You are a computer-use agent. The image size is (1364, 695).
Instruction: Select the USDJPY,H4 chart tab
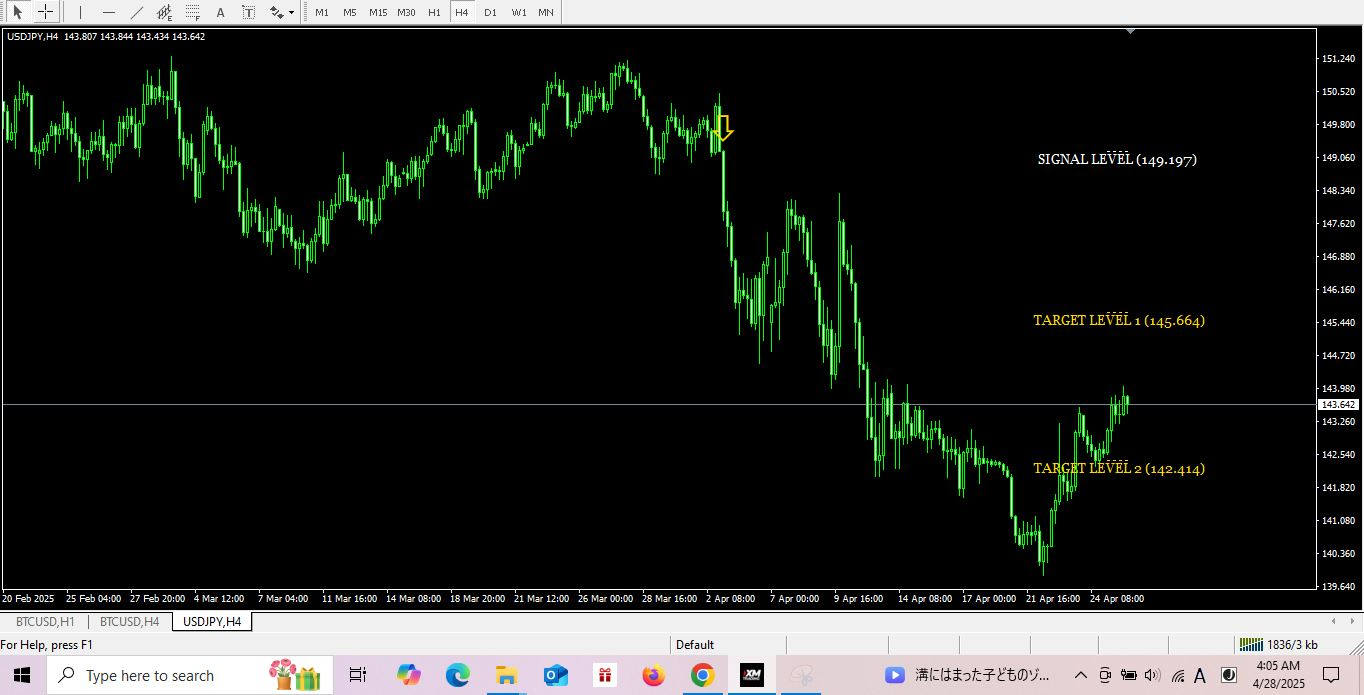(x=211, y=622)
